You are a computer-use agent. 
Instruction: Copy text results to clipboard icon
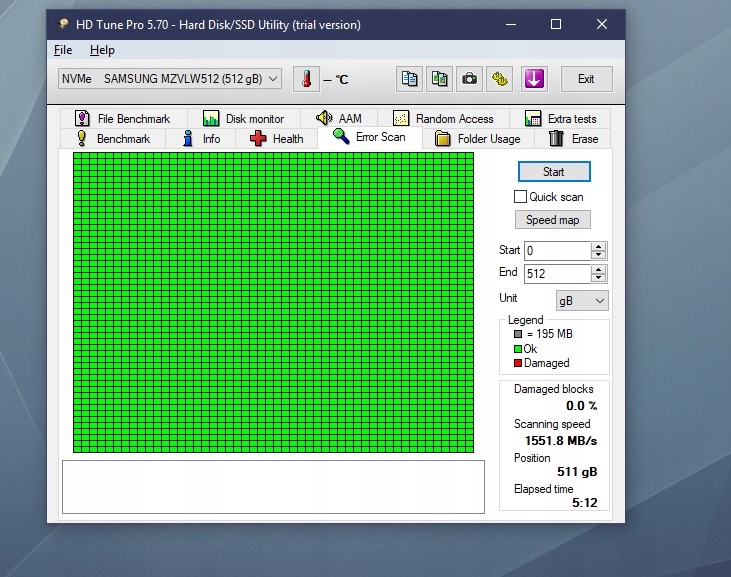408,79
